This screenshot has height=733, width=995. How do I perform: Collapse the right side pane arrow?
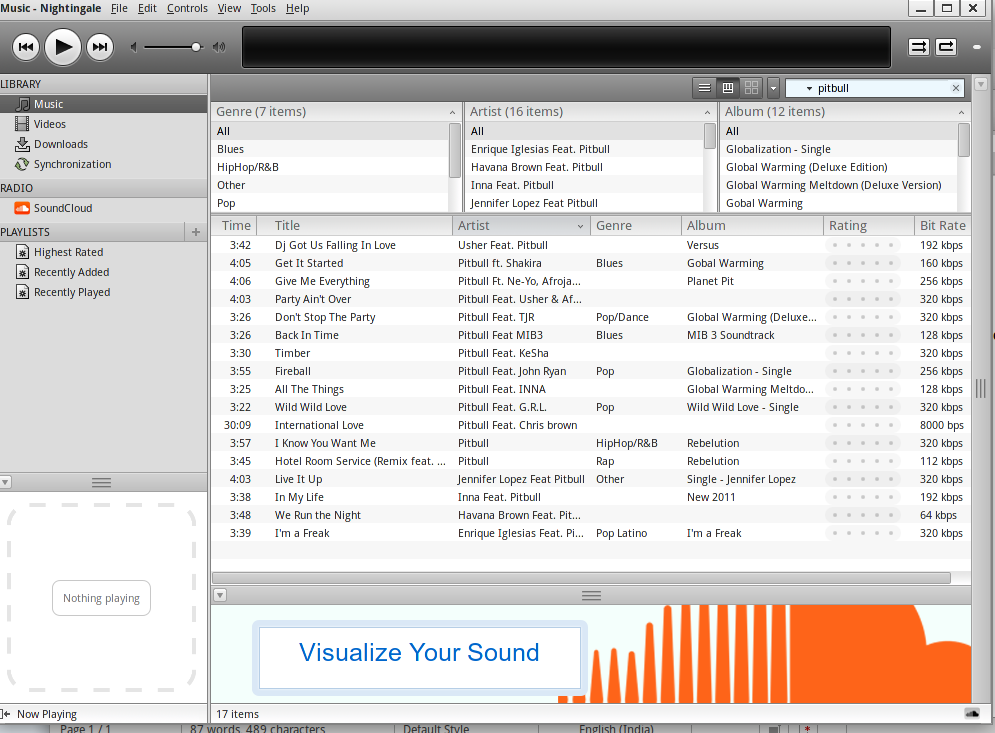point(980,84)
